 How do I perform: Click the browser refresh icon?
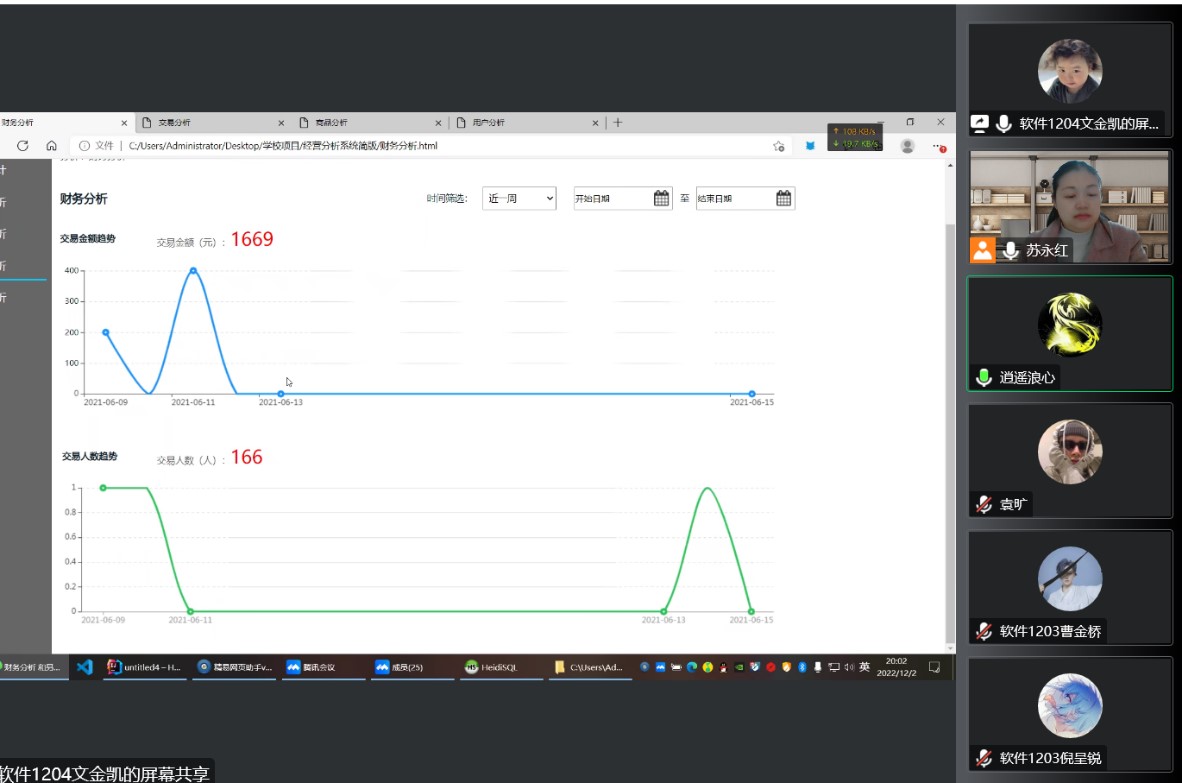point(22,146)
